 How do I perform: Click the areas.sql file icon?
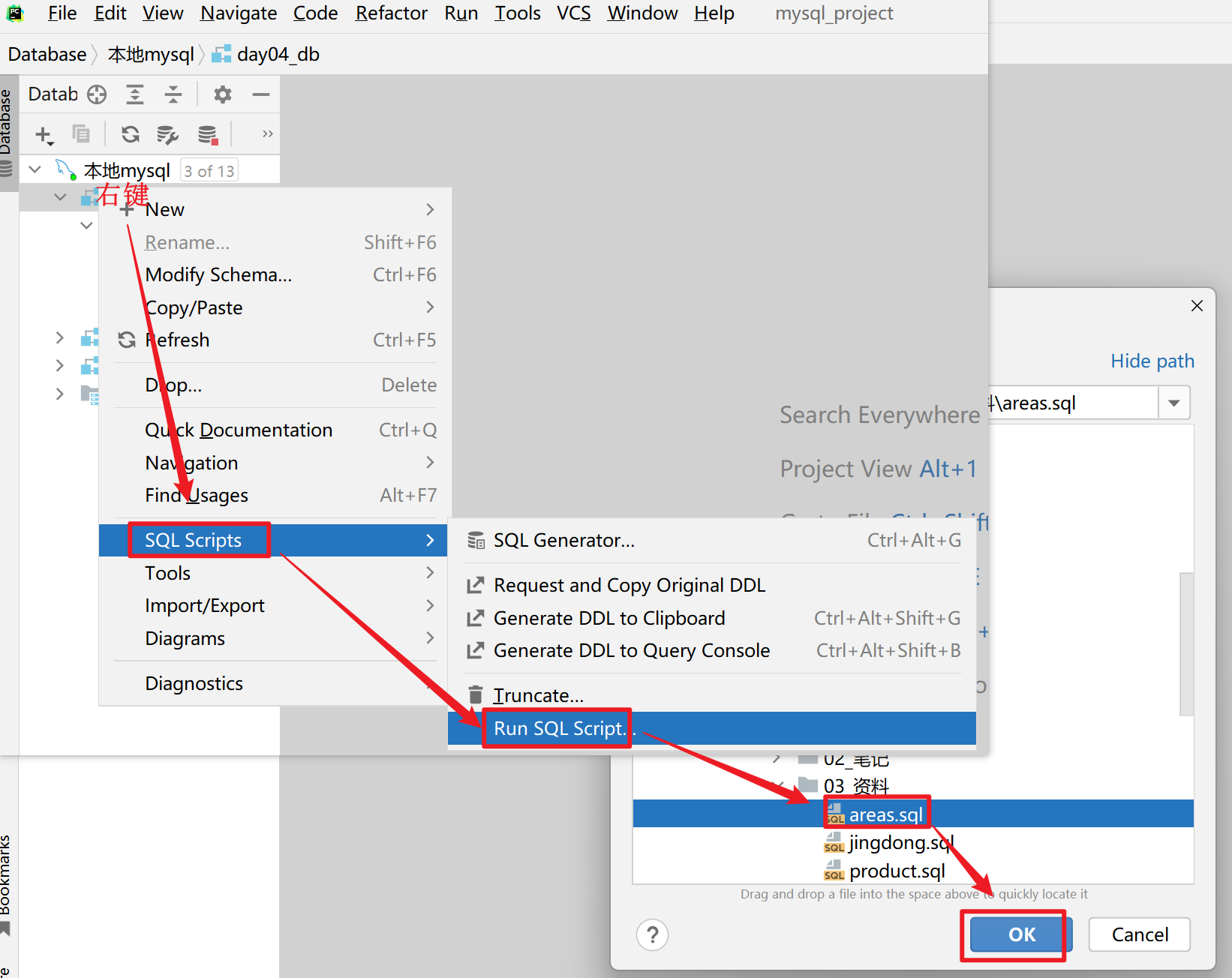click(x=835, y=814)
